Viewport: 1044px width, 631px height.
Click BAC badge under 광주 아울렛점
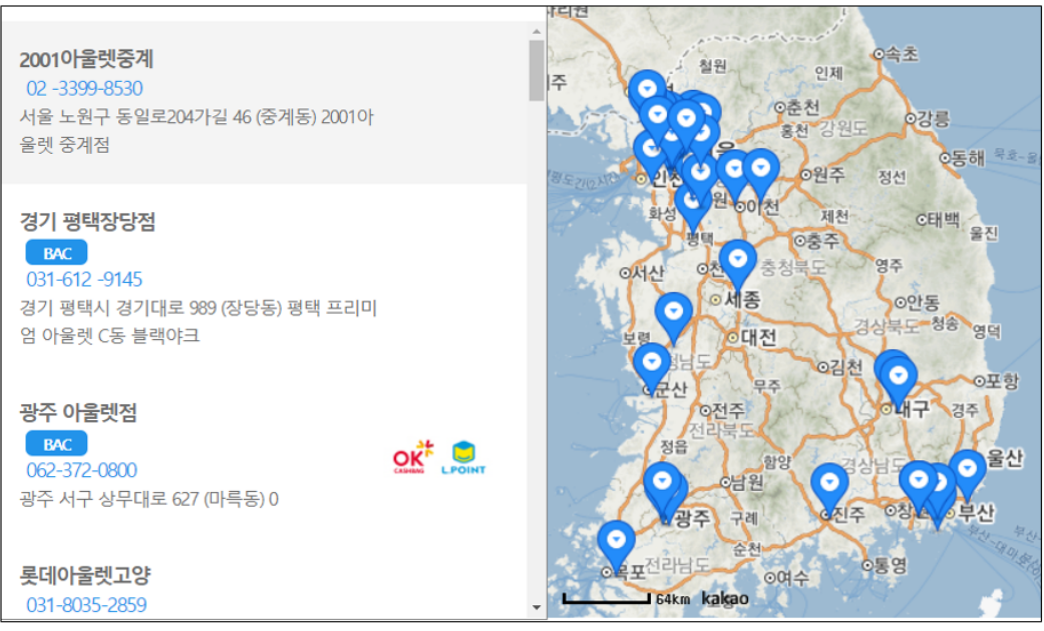(x=57, y=444)
